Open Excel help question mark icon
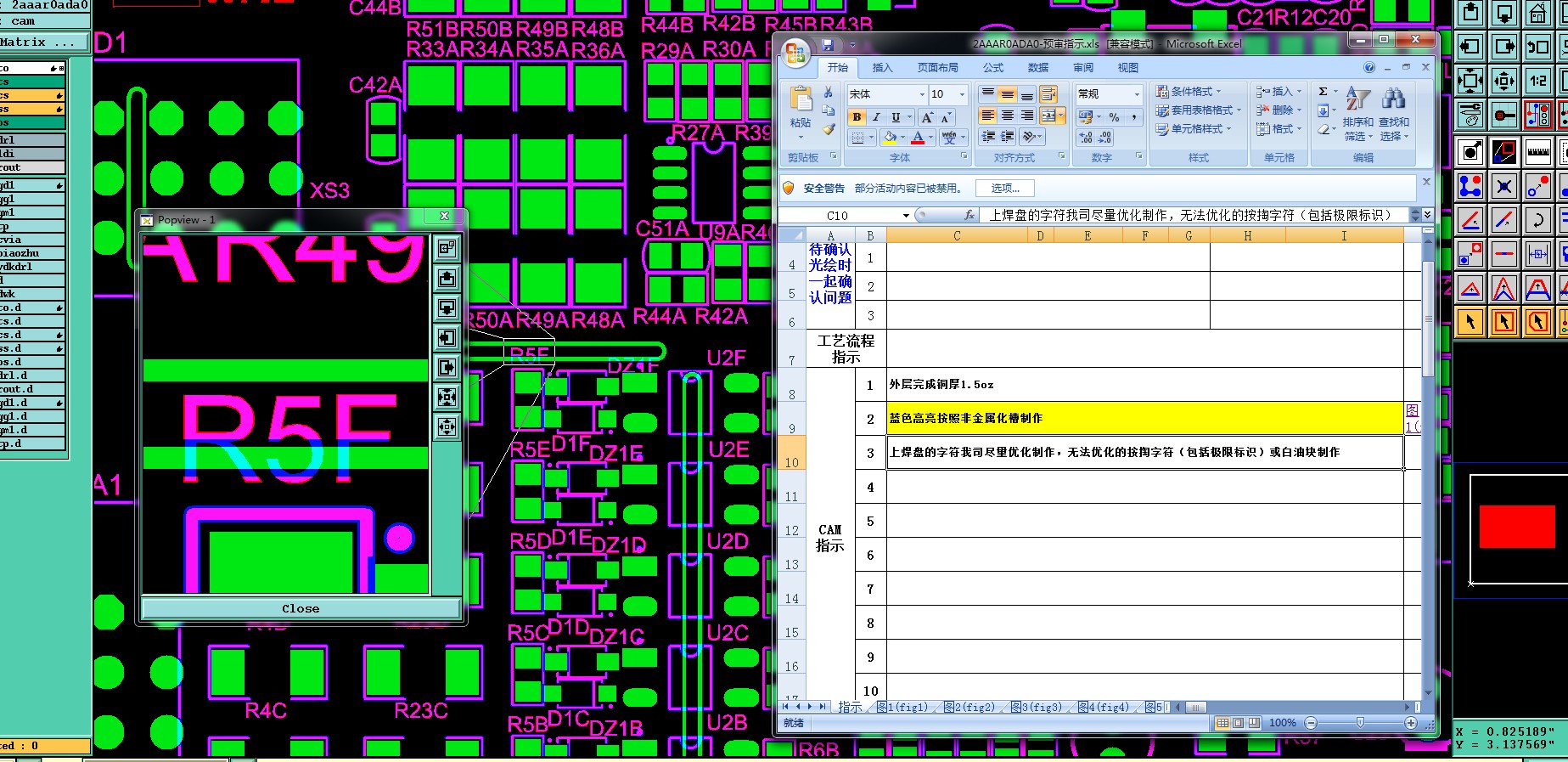Image resolution: width=1568 pixels, height=762 pixels. click(1369, 67)
